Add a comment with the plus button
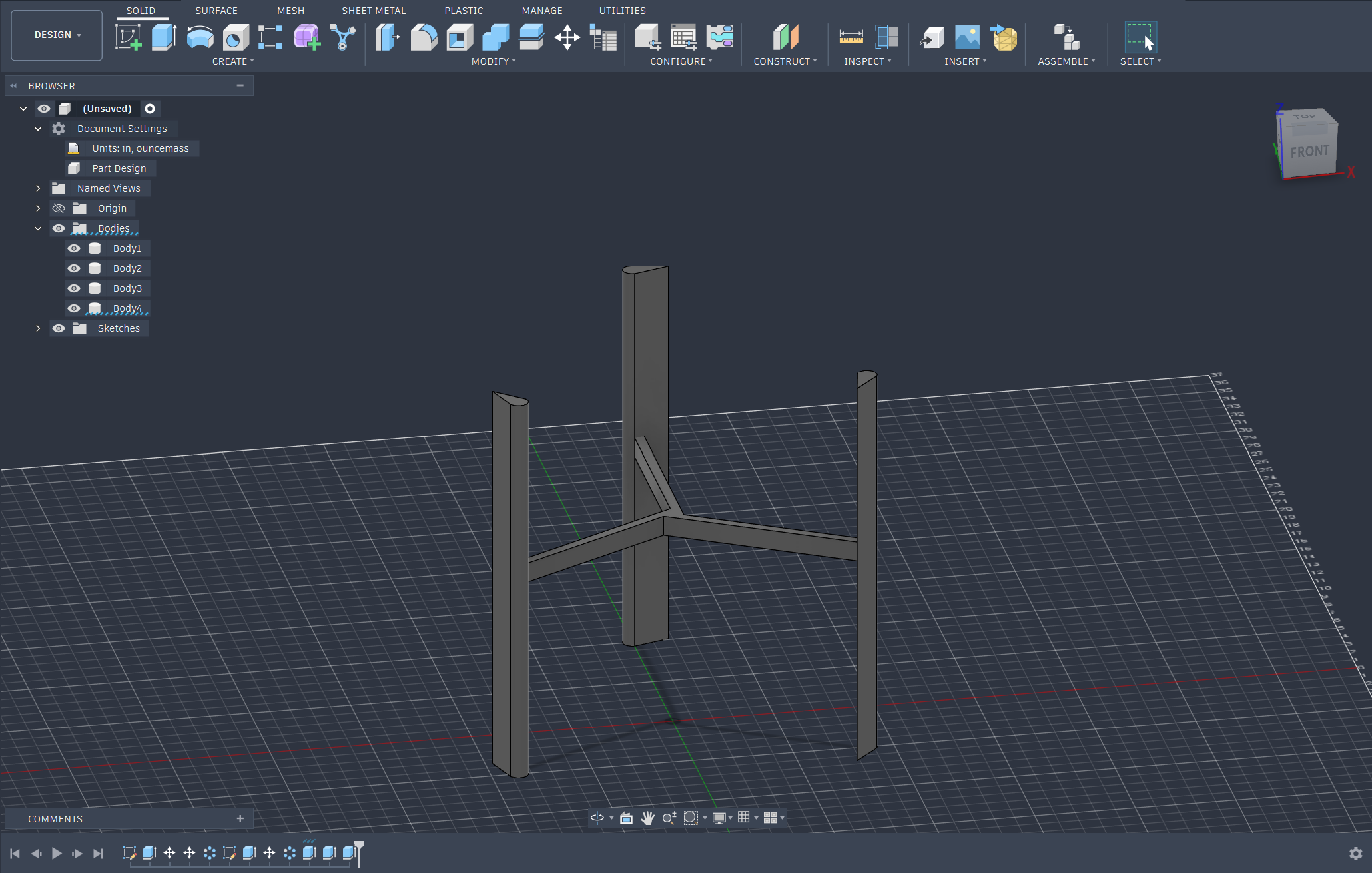1372x873 pixels. click(240, 818)
